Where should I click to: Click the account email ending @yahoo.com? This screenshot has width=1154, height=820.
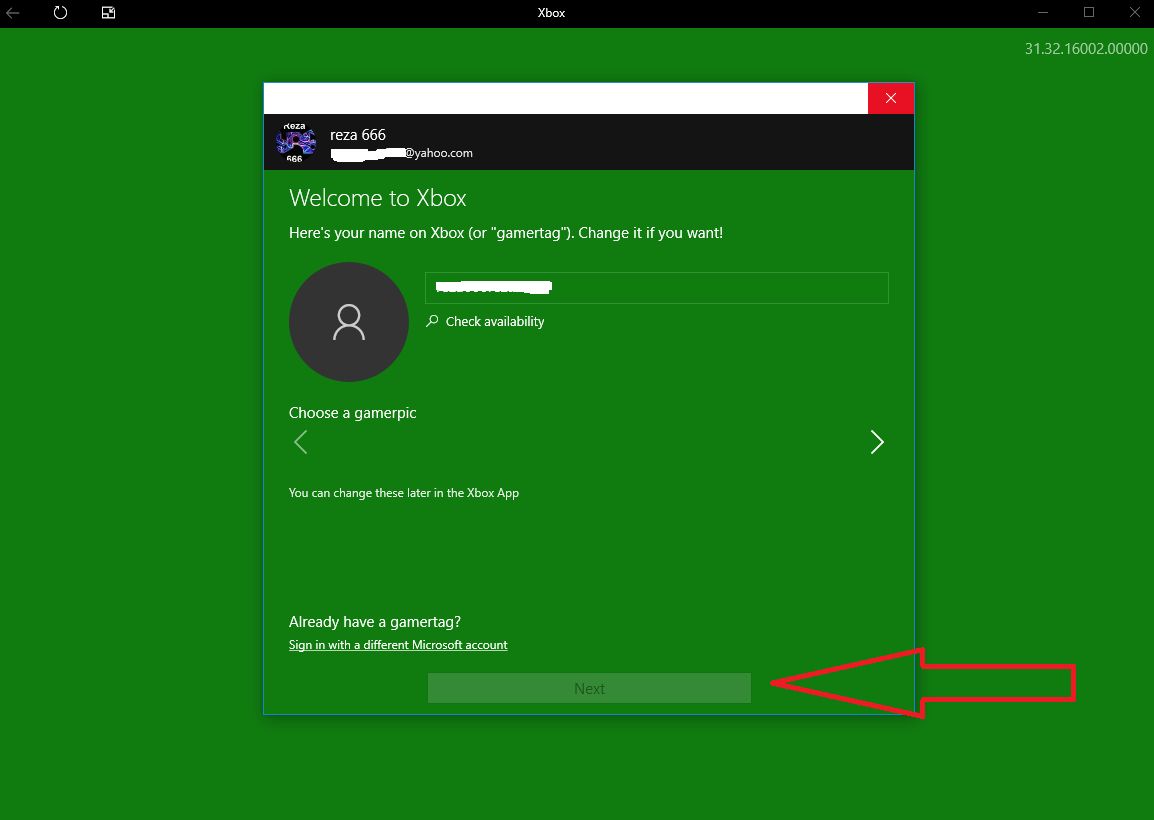(402, 153)
